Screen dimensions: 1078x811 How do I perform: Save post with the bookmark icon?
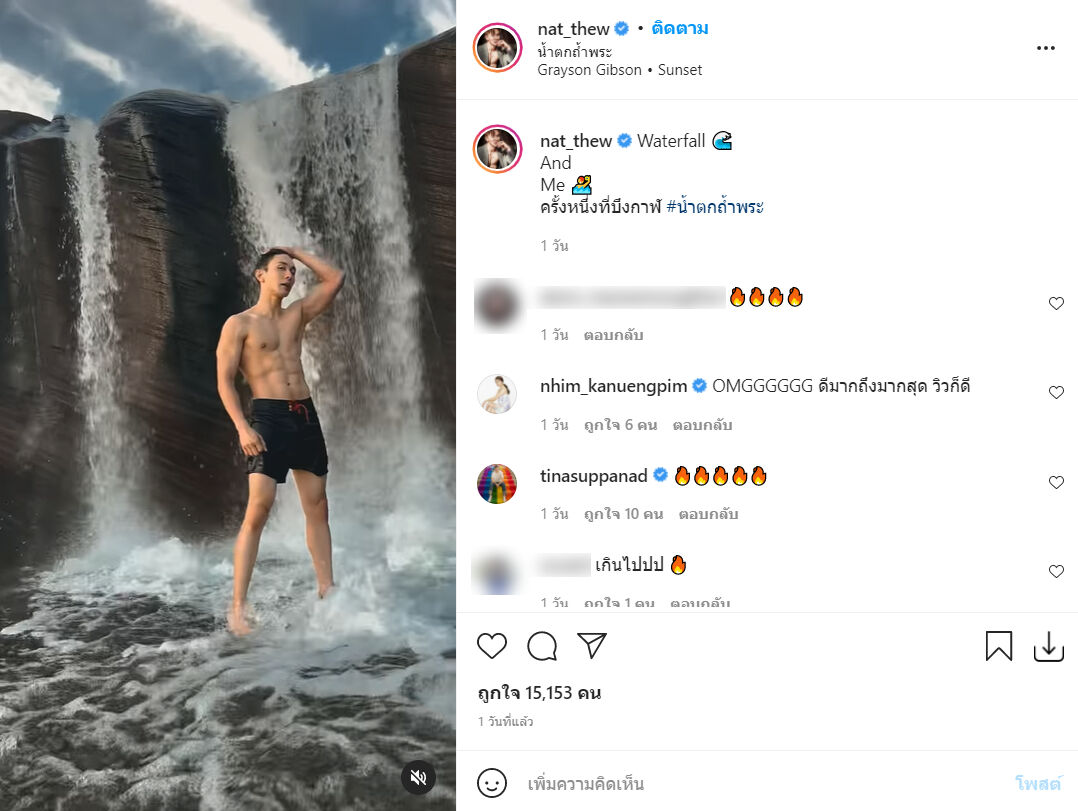pyautogui.click(x=998, y=647)
